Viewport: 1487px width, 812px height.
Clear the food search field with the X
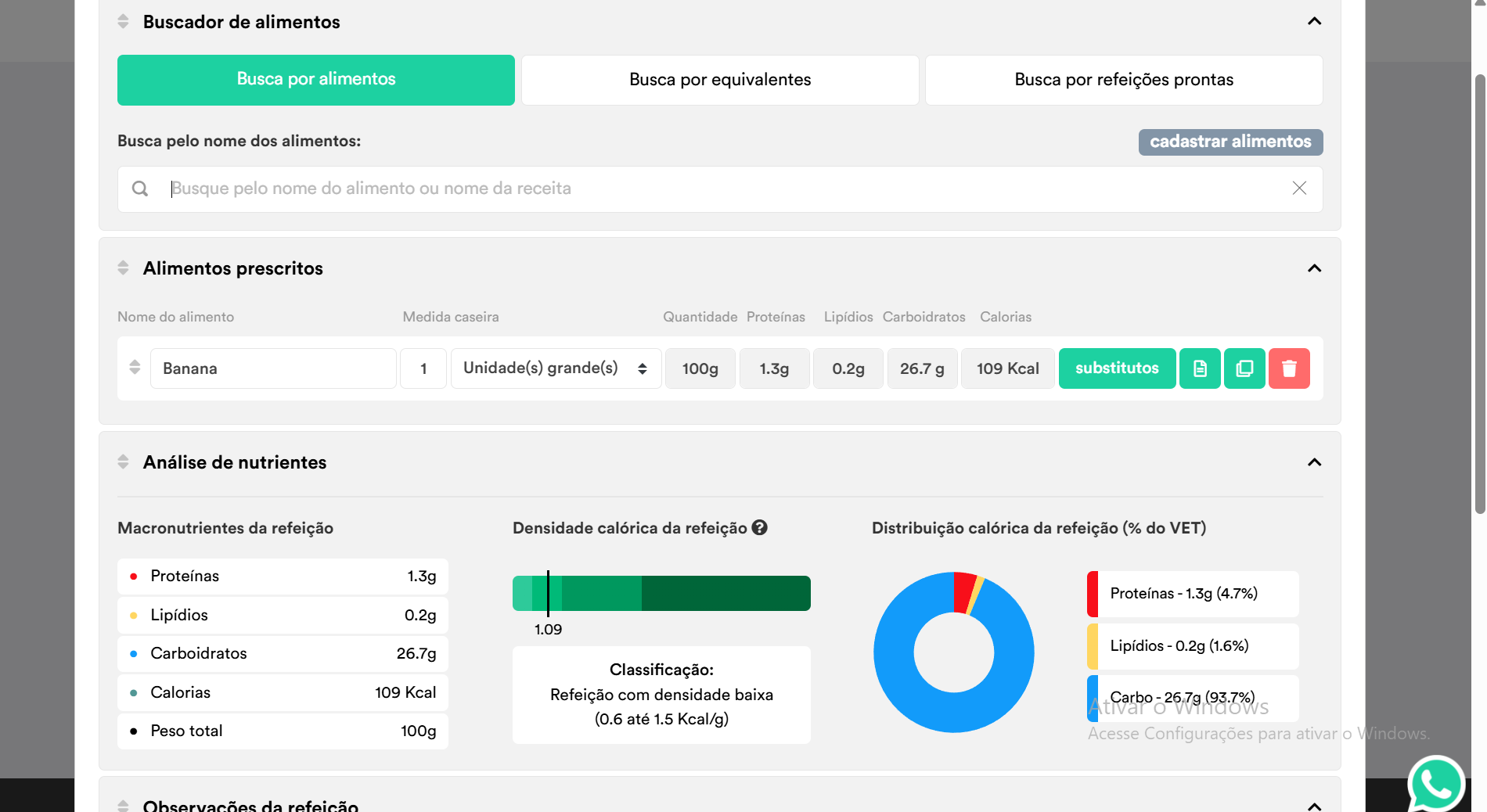click(x=1299, y=188)
